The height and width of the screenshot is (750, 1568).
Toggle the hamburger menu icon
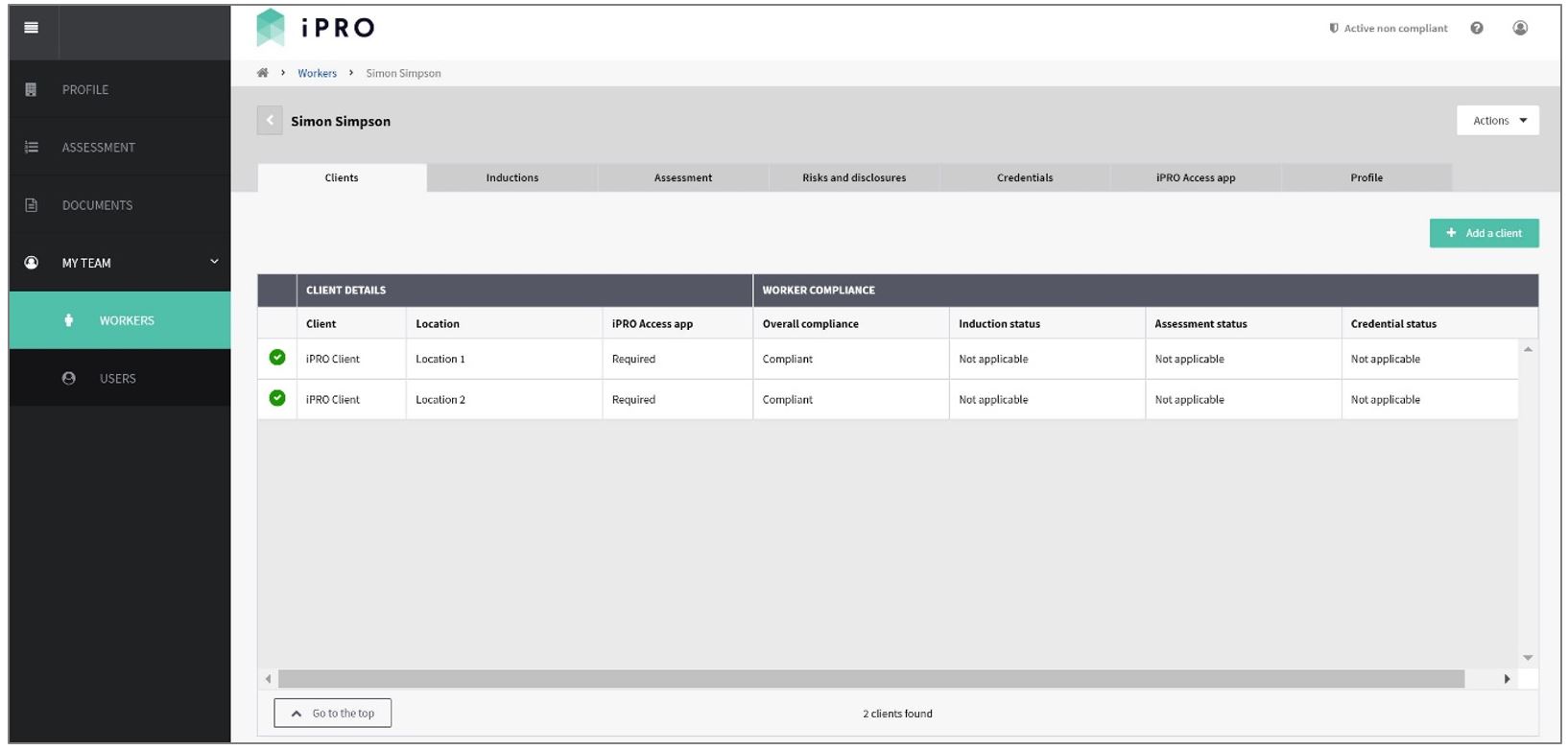tap(31, 28)
